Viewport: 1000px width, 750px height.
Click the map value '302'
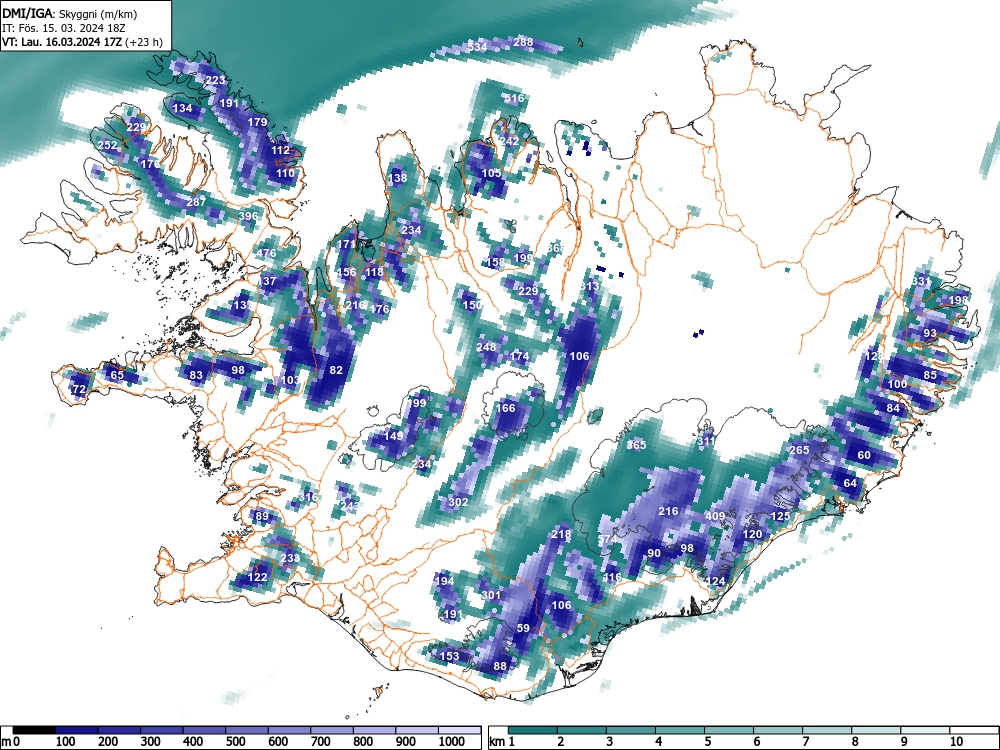[x=458, y=502]
